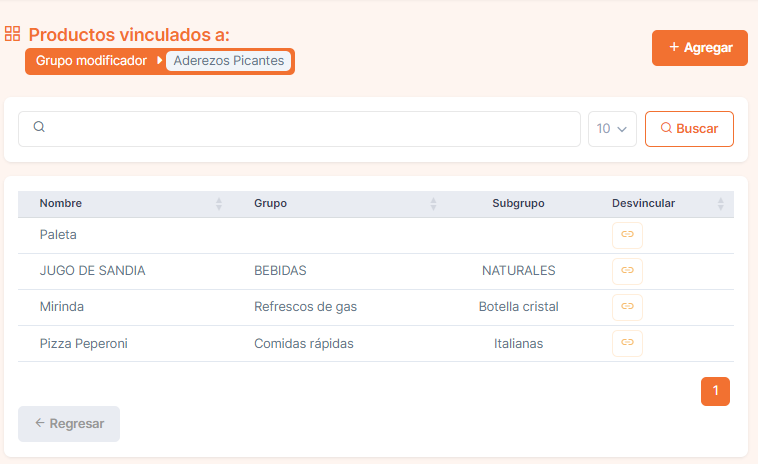
Task: Click the NATURALES subgroup cell
Action: click(x=519, y=271)
